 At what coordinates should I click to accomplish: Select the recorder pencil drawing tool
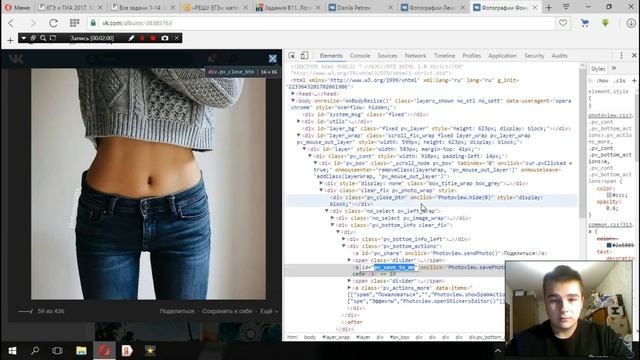coord(131,38)
